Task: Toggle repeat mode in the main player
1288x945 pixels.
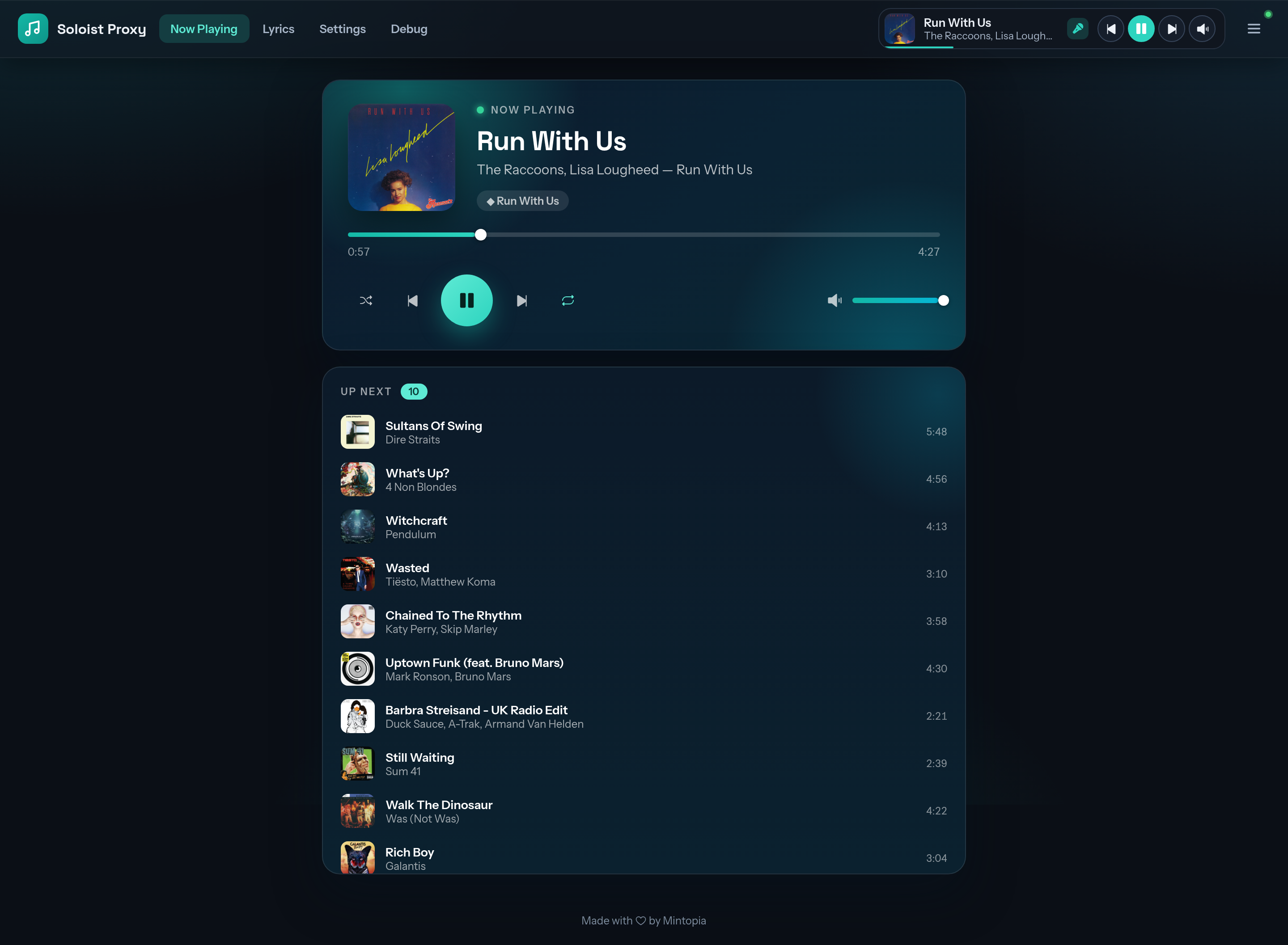Action: (568, 300)
